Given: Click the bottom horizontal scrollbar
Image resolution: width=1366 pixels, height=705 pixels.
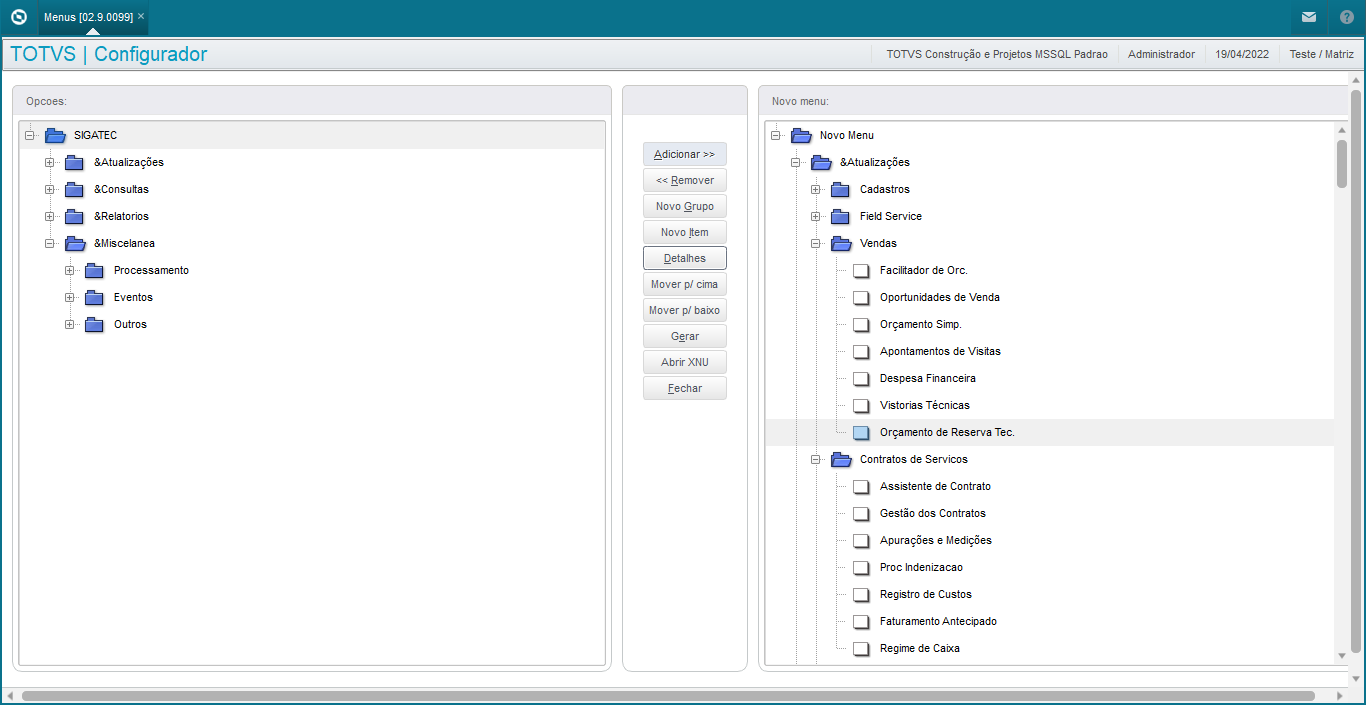Looking at the screenshot, I should point(668,695).
